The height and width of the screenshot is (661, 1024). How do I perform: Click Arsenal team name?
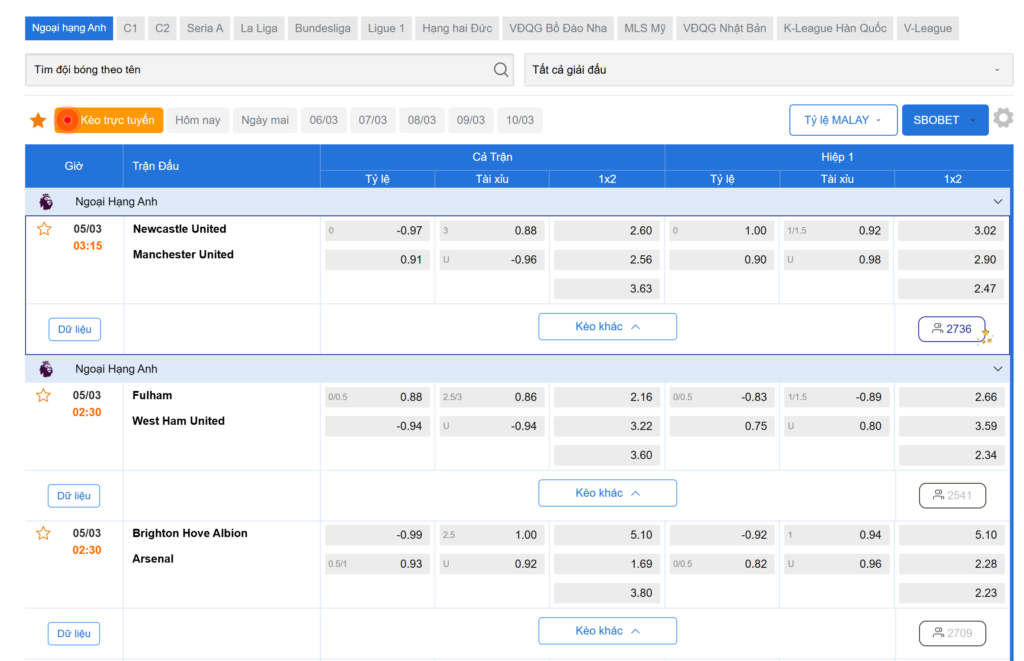pos(153,559)
